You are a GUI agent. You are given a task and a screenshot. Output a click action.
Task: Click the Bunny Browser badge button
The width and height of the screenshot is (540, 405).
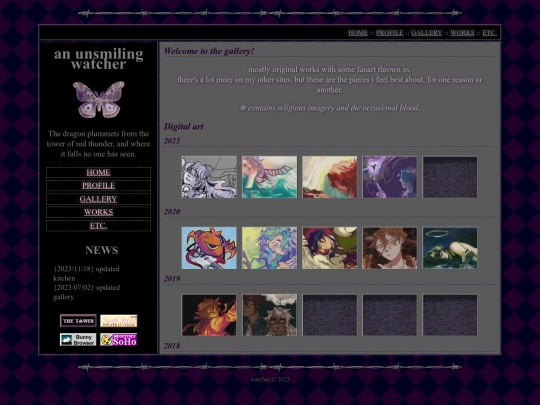pos(78,340)
